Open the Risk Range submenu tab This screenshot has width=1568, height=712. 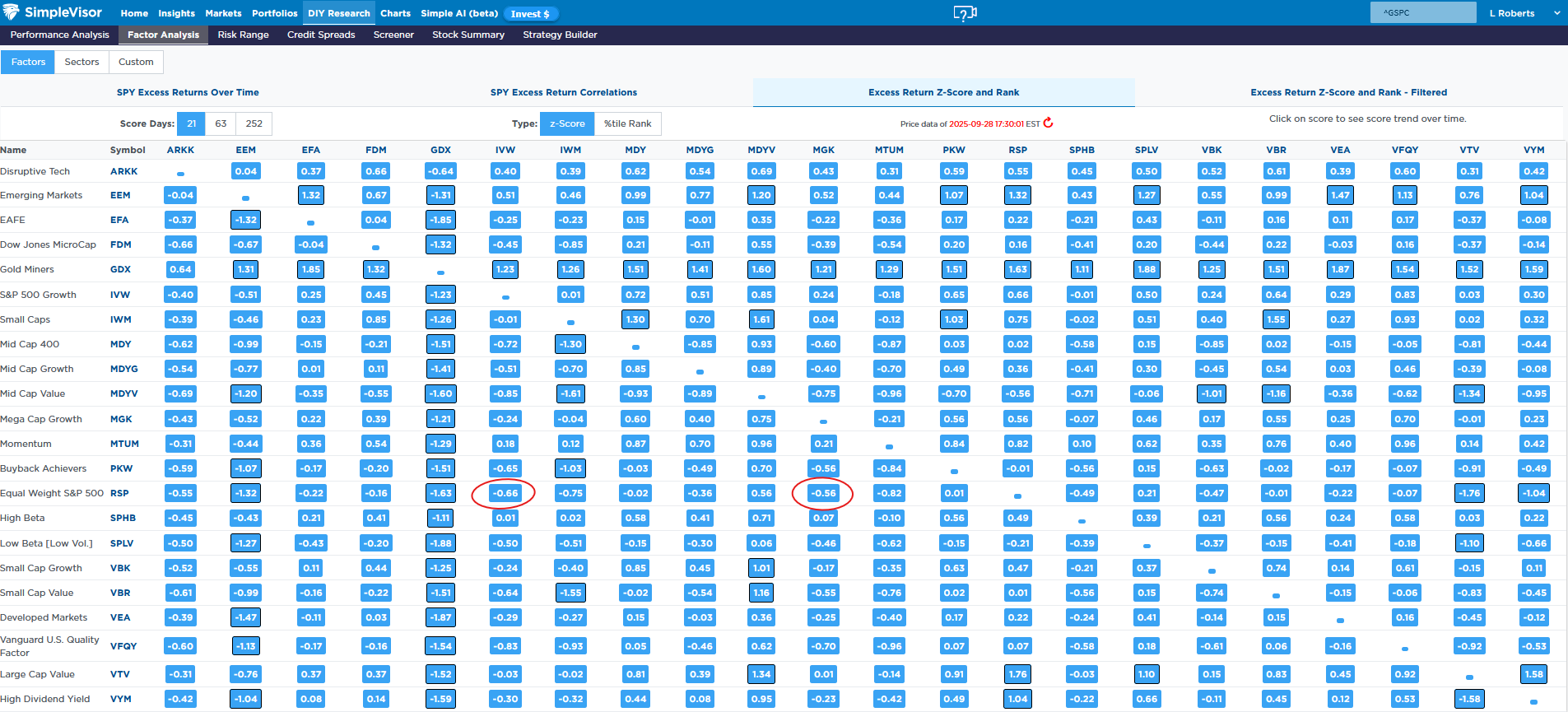point(243,35)
